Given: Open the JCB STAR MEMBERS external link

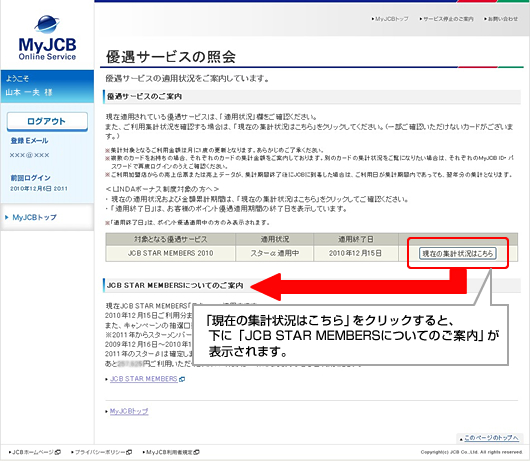Looking at the screenshot, I should tap(144, 379).
